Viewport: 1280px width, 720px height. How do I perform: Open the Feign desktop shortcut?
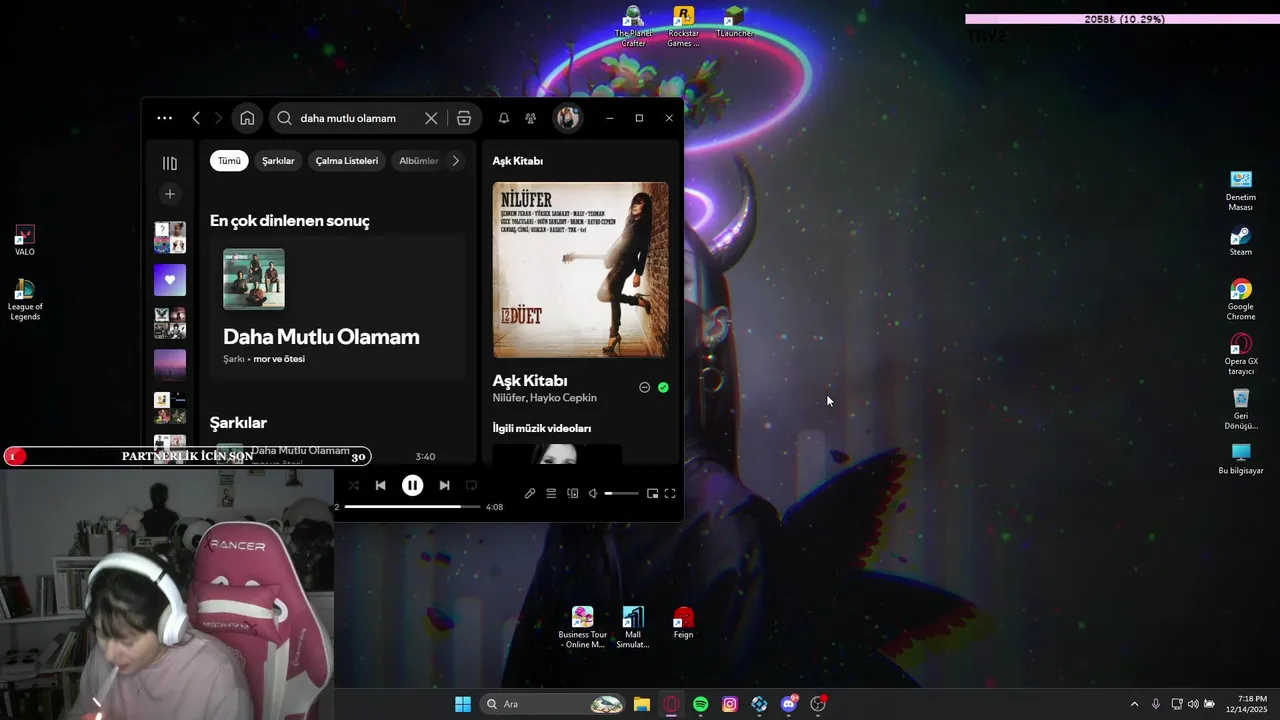click(x=683, y=623)
